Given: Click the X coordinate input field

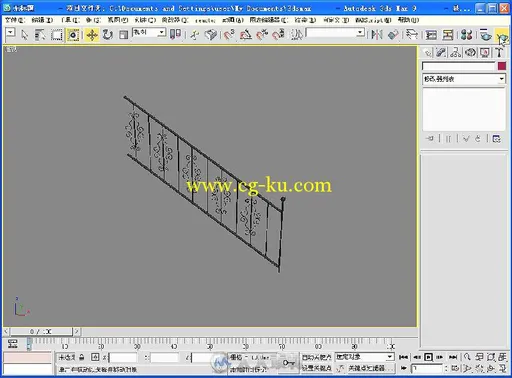Looking at the screenshot, I should (x=123, y=358).
